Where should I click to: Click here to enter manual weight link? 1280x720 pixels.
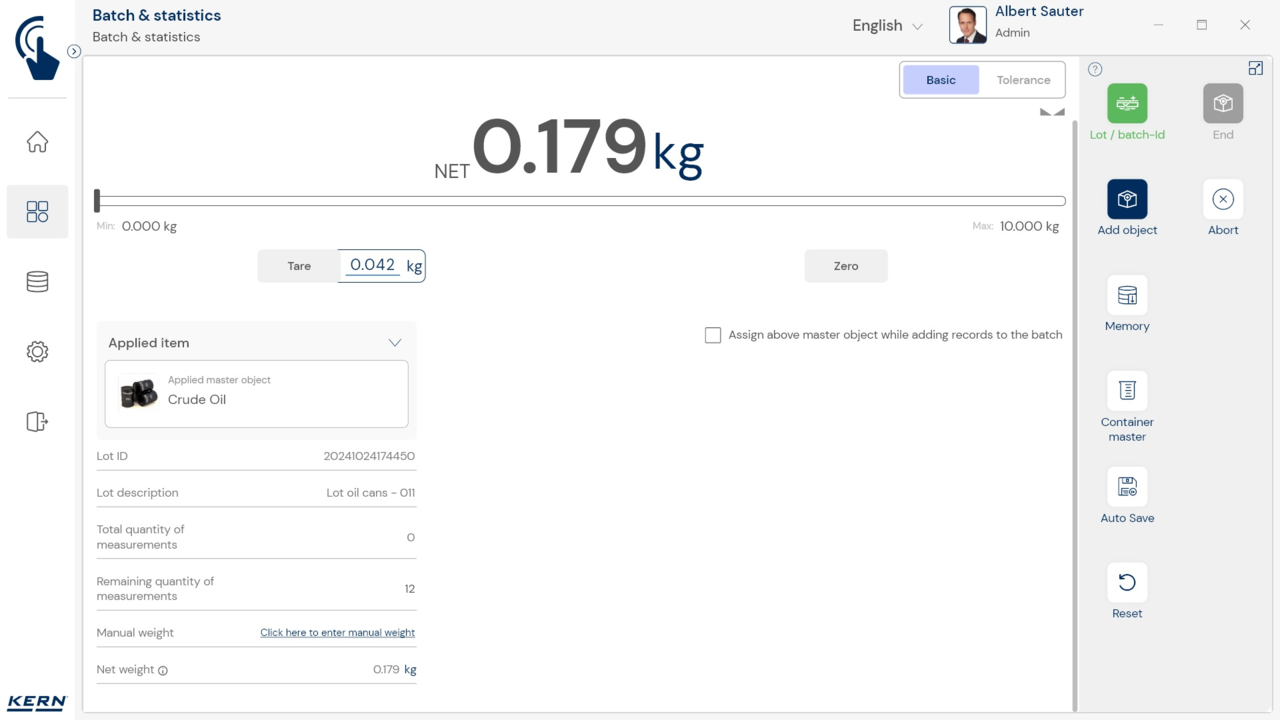[337, 633]
